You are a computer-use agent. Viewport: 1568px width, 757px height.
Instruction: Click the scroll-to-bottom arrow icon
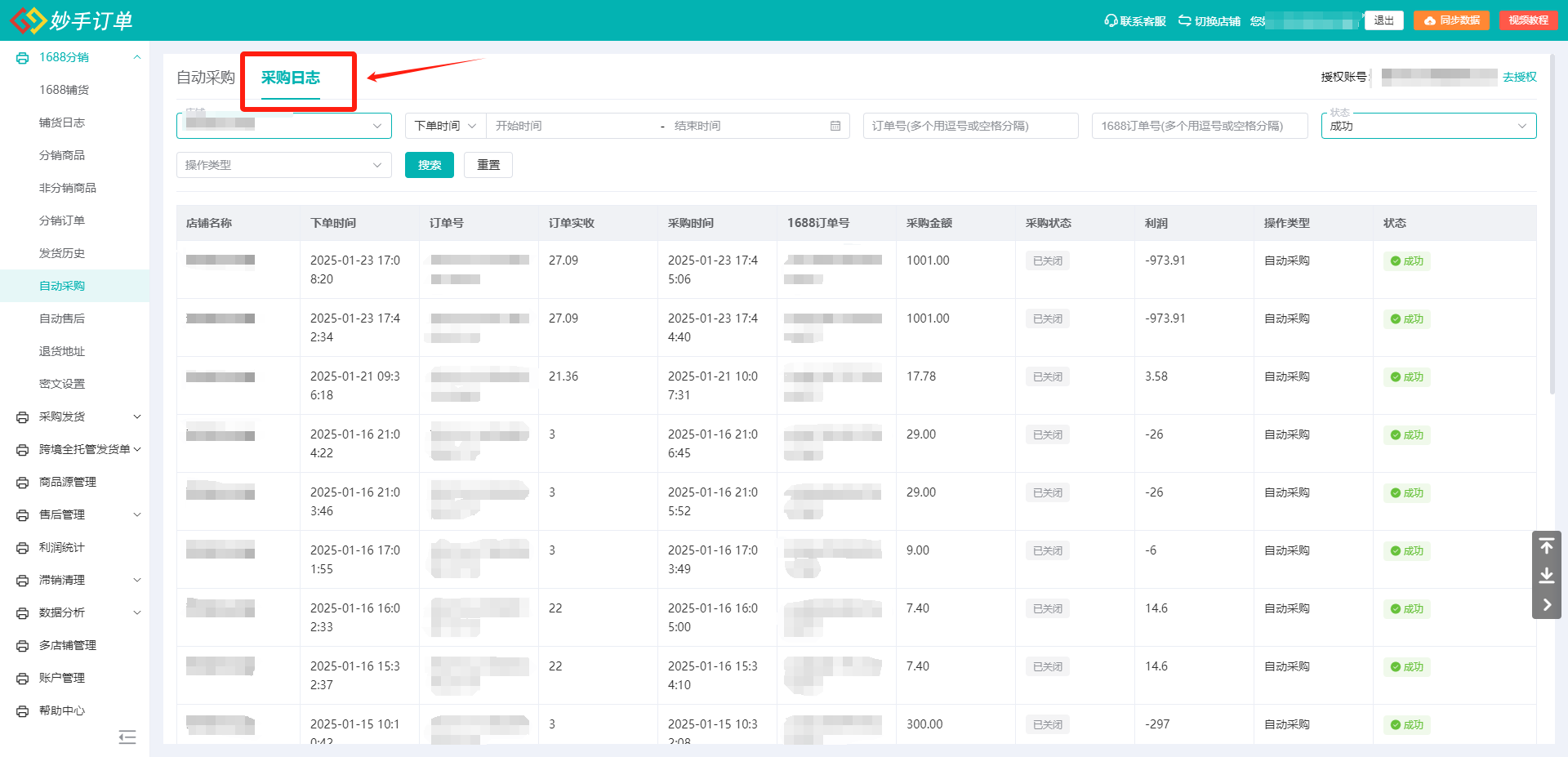pyautogui.click(x=1547, y=576)
